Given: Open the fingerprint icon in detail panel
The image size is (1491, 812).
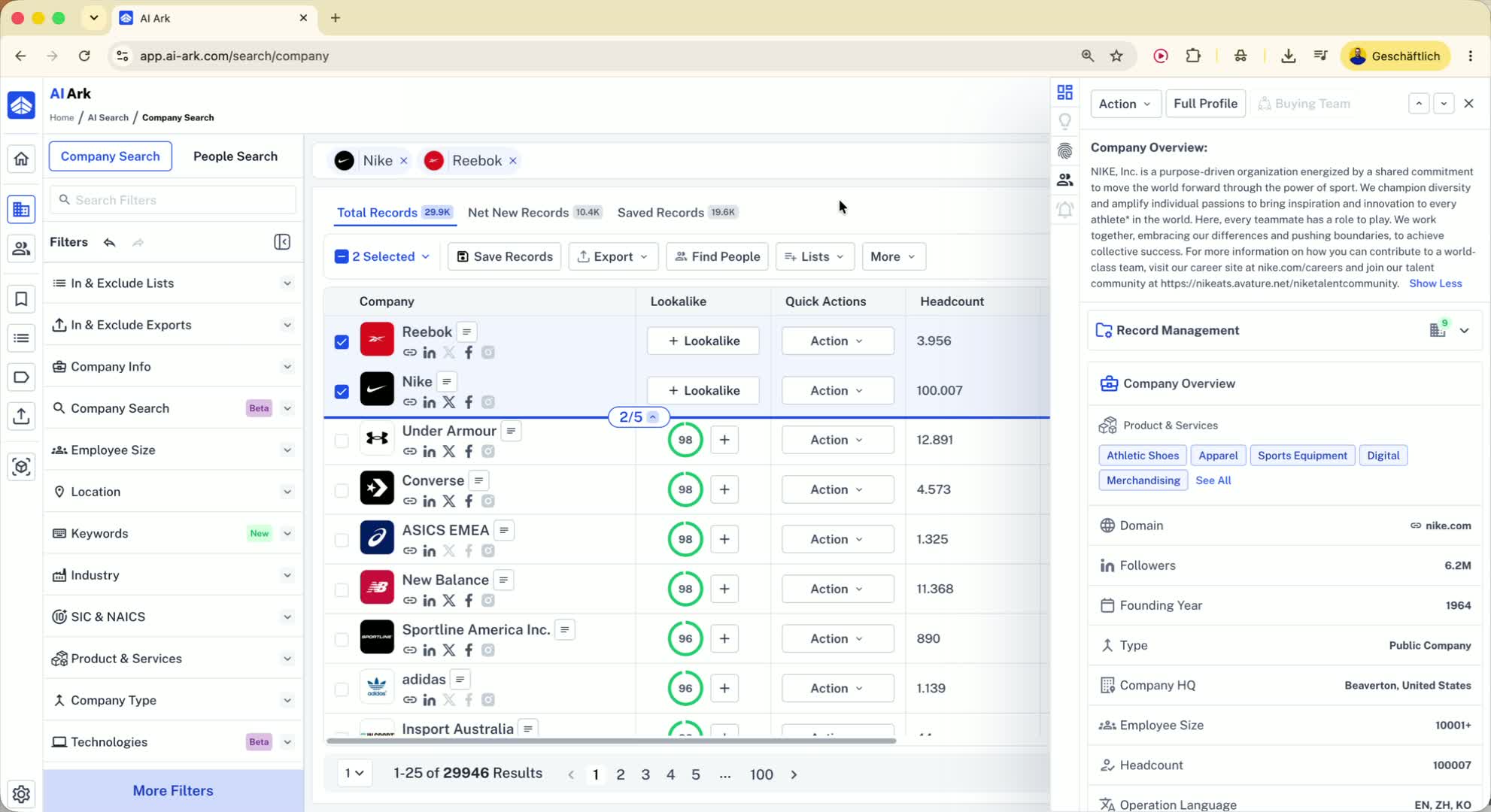Looking at the screenshot, I should [x=1064, y=151].
